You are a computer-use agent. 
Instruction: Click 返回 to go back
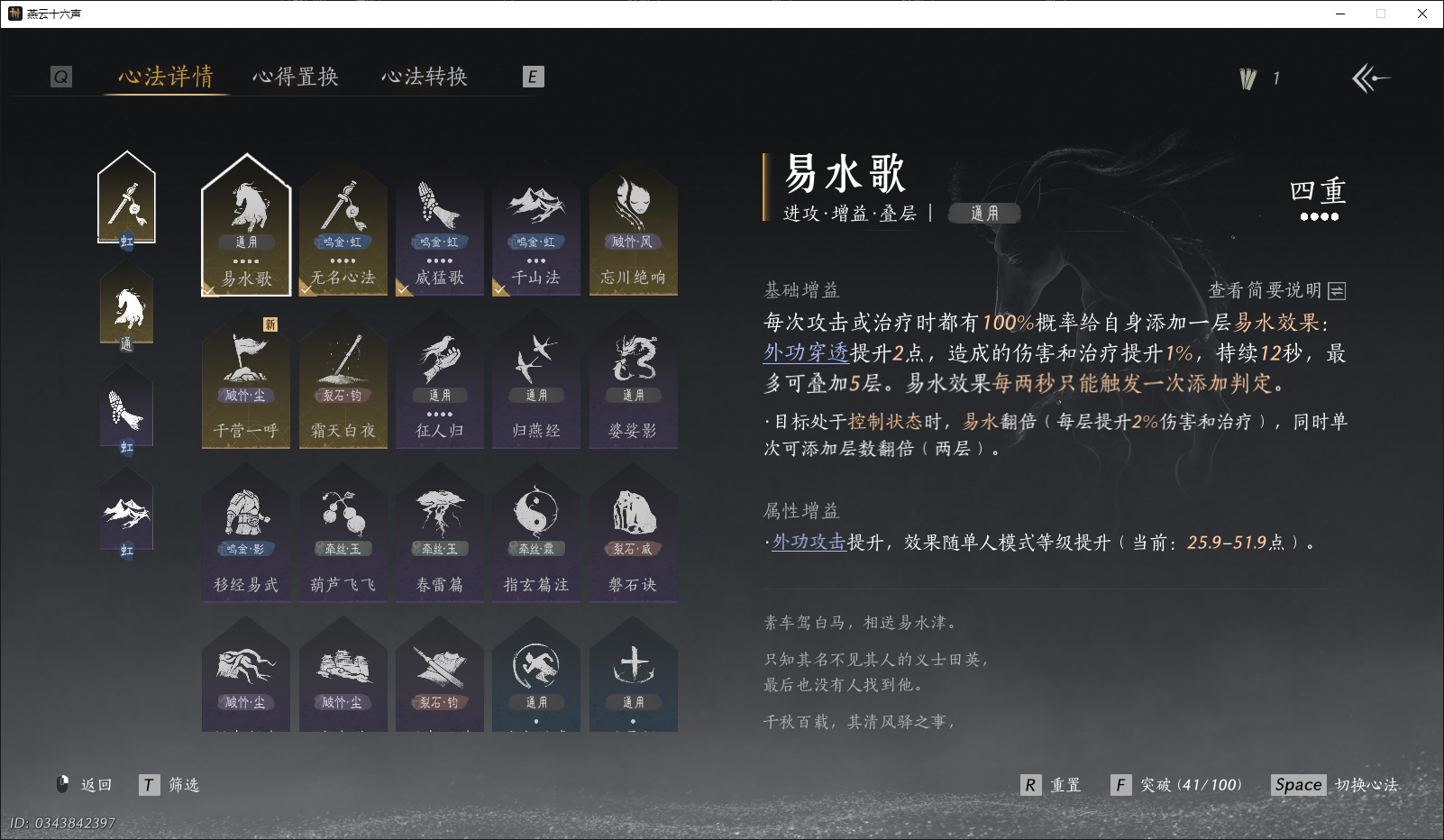[x=86, y=785]
